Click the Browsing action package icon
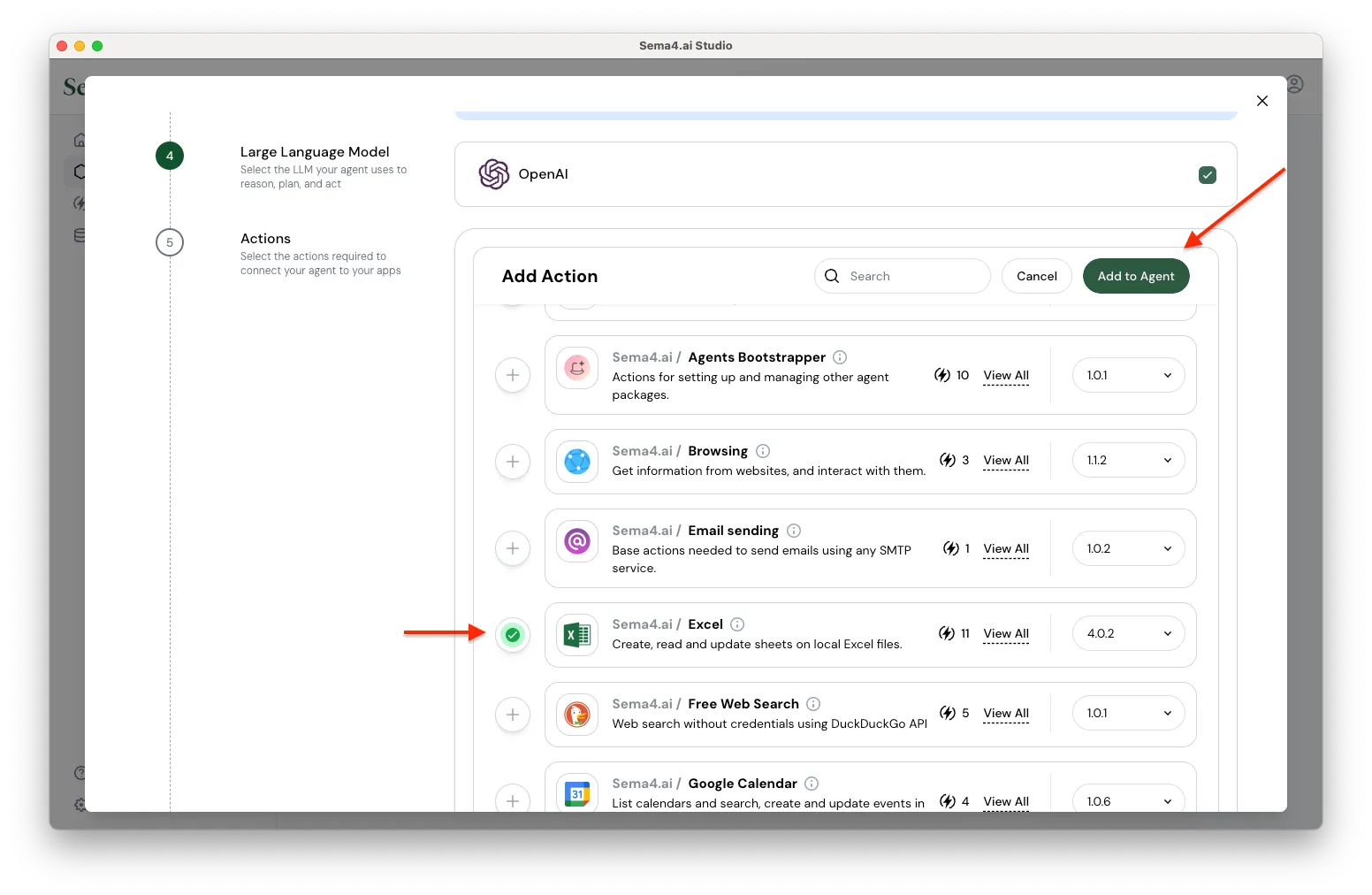Screen dimensions: 1372x895 click(x=577, y=462)
